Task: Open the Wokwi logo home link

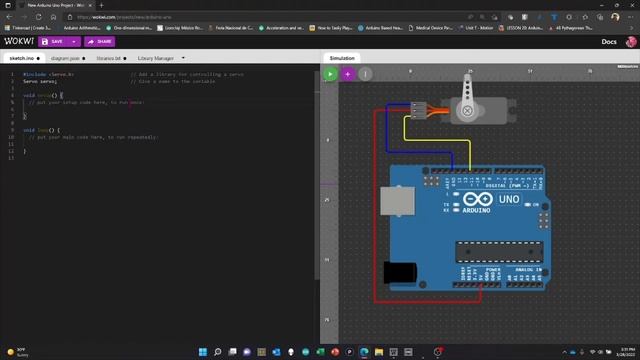Action: click(x=19, y=41)
